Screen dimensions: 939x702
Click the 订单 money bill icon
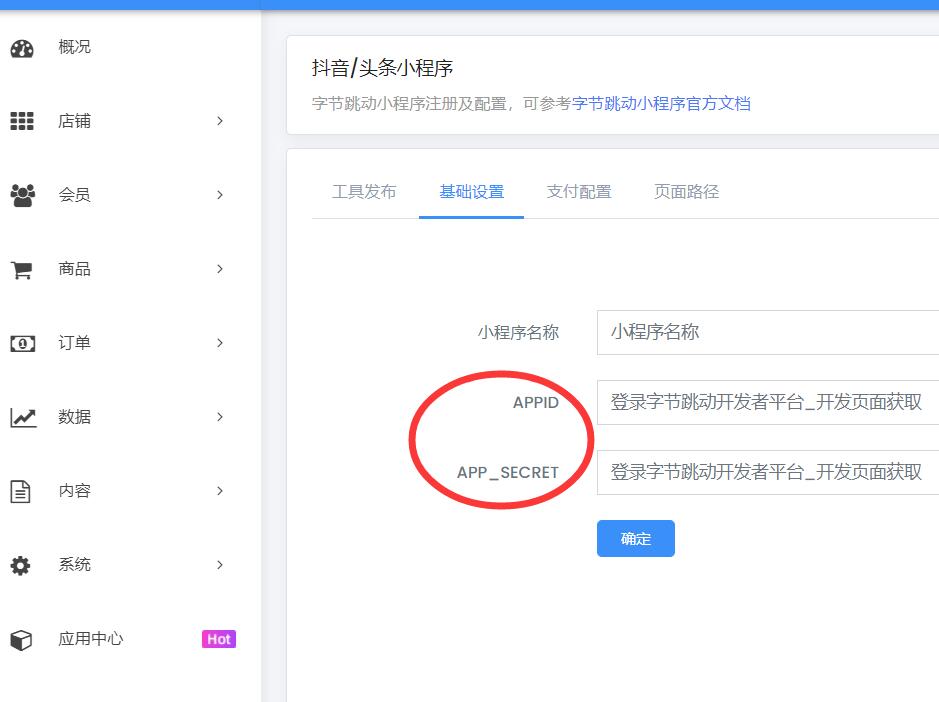(x=23, y=343)
